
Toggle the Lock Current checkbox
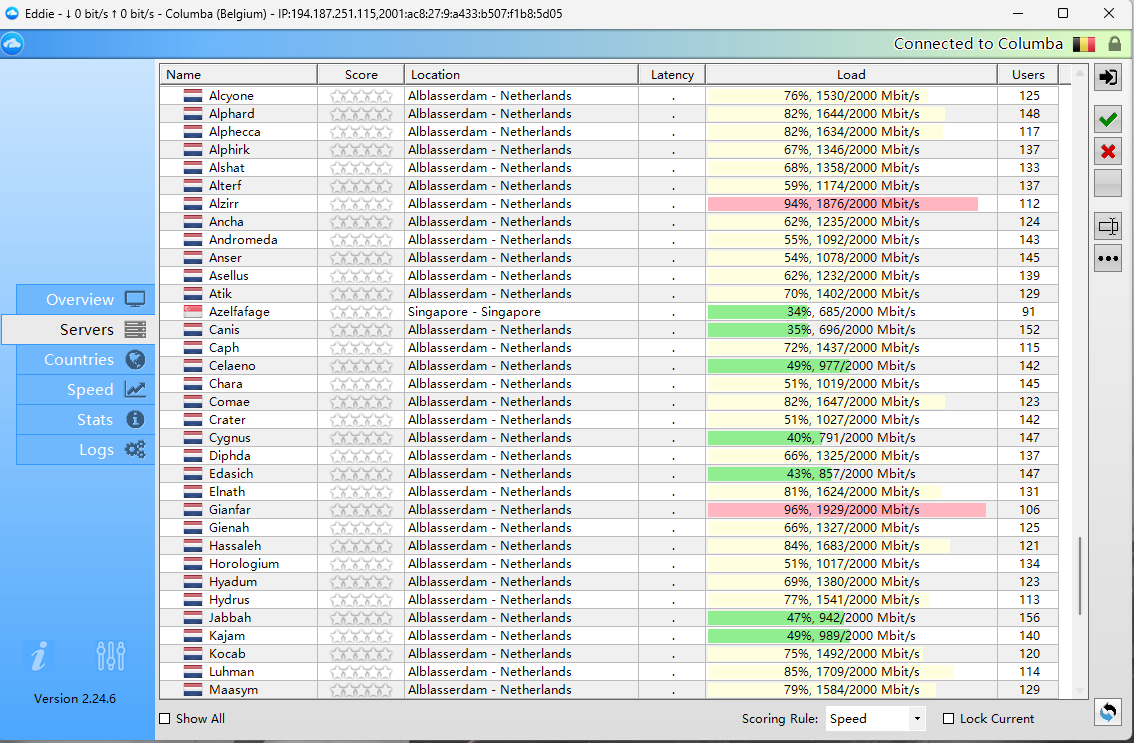[949, 719]
